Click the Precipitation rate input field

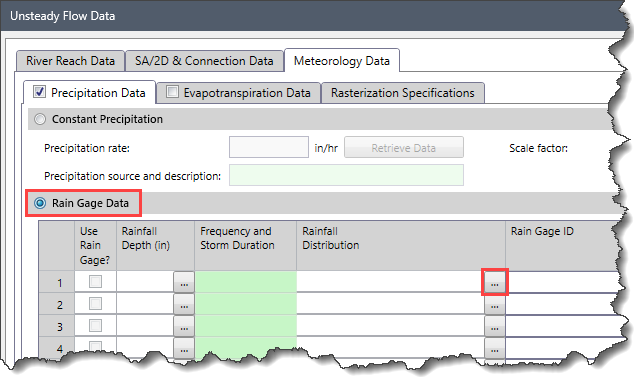click(269, 147)
